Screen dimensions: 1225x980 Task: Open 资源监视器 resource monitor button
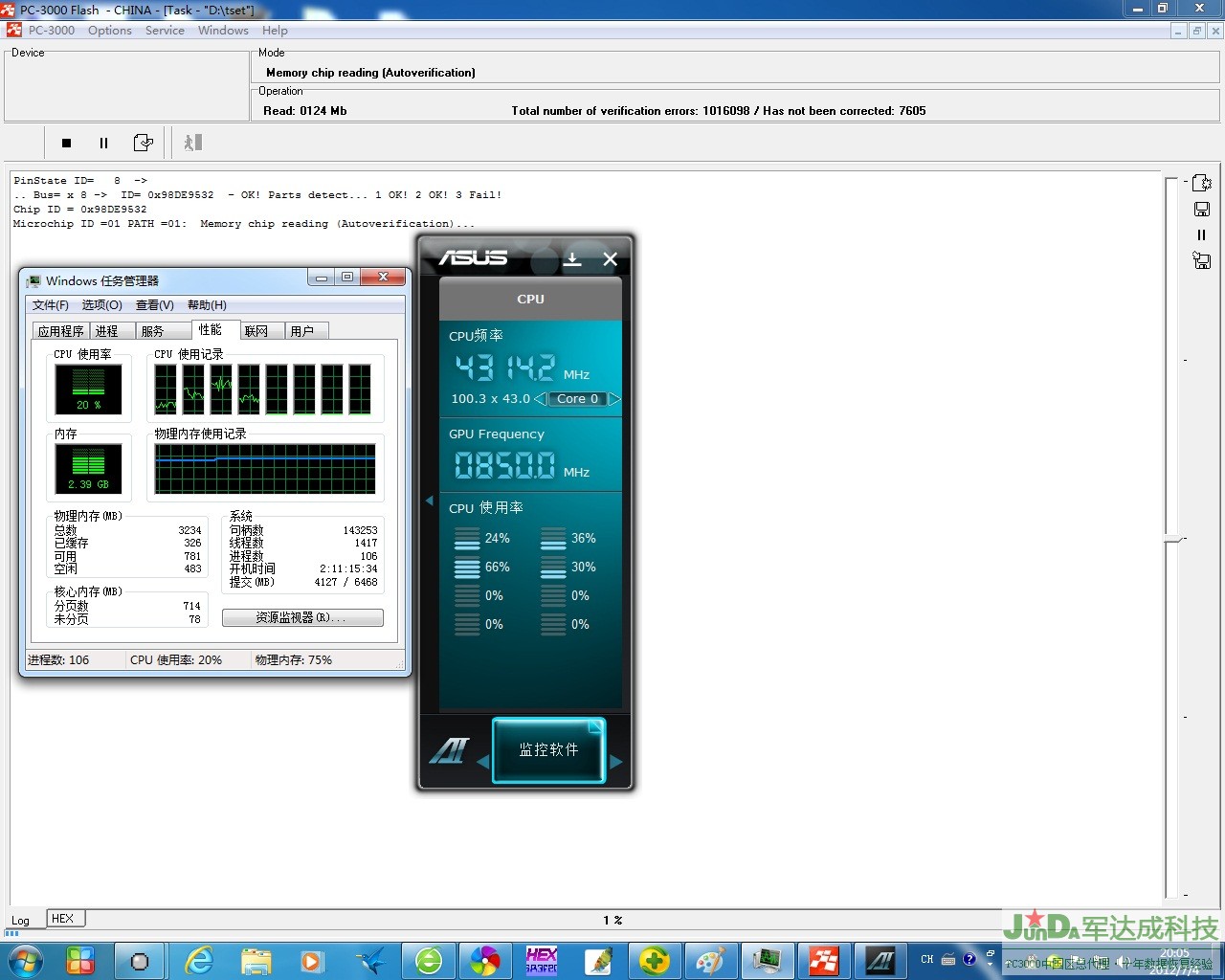(302, 618)
